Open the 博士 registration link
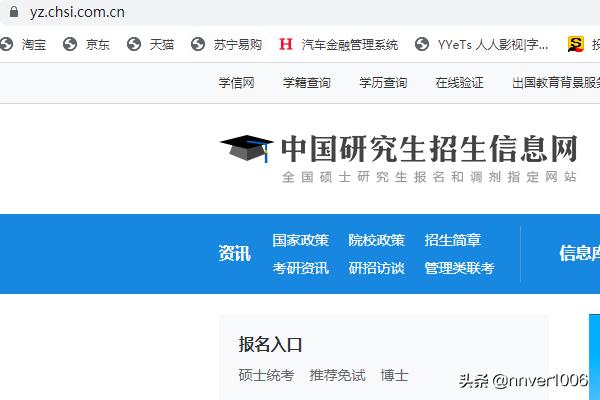The width and height of the screenshot is (600, 400). tap(395, 375)
